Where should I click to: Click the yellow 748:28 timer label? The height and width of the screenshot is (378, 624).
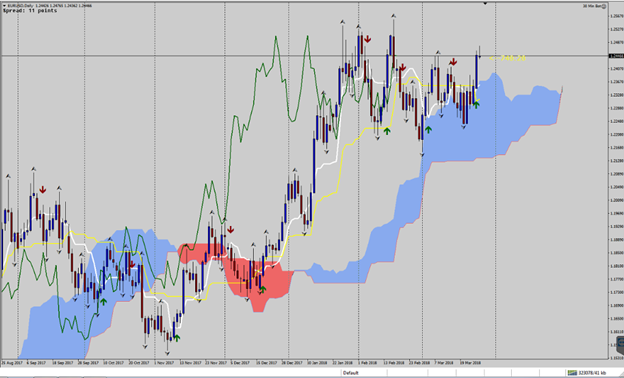[x=507, y=58]
